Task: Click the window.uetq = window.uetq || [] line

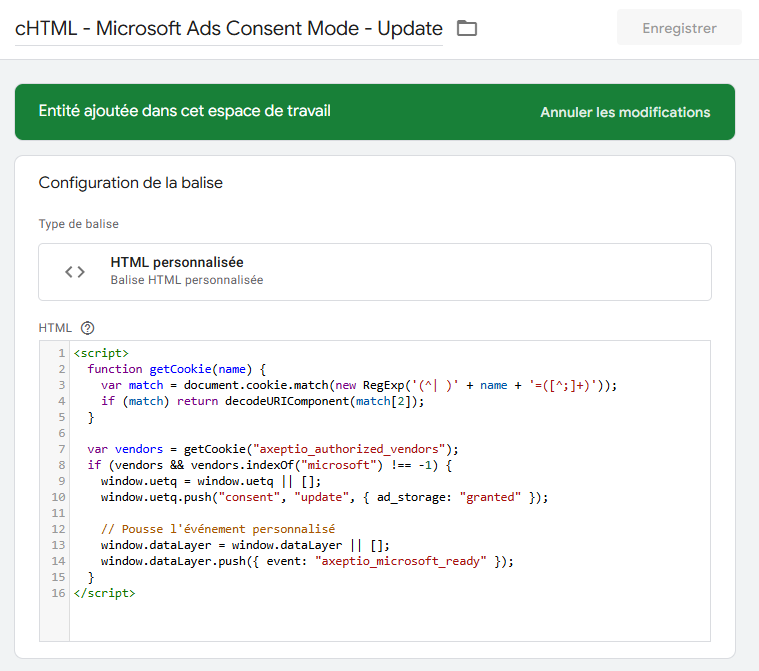Action: point(211,481)
